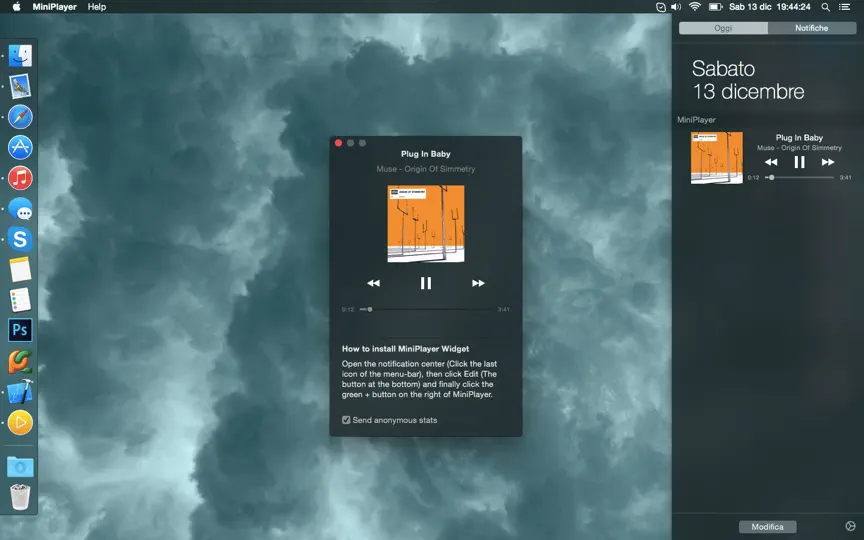Viewport: 864px width, 540px height.
Task: Open the Trash in the Dock
Action: point(20,497)
